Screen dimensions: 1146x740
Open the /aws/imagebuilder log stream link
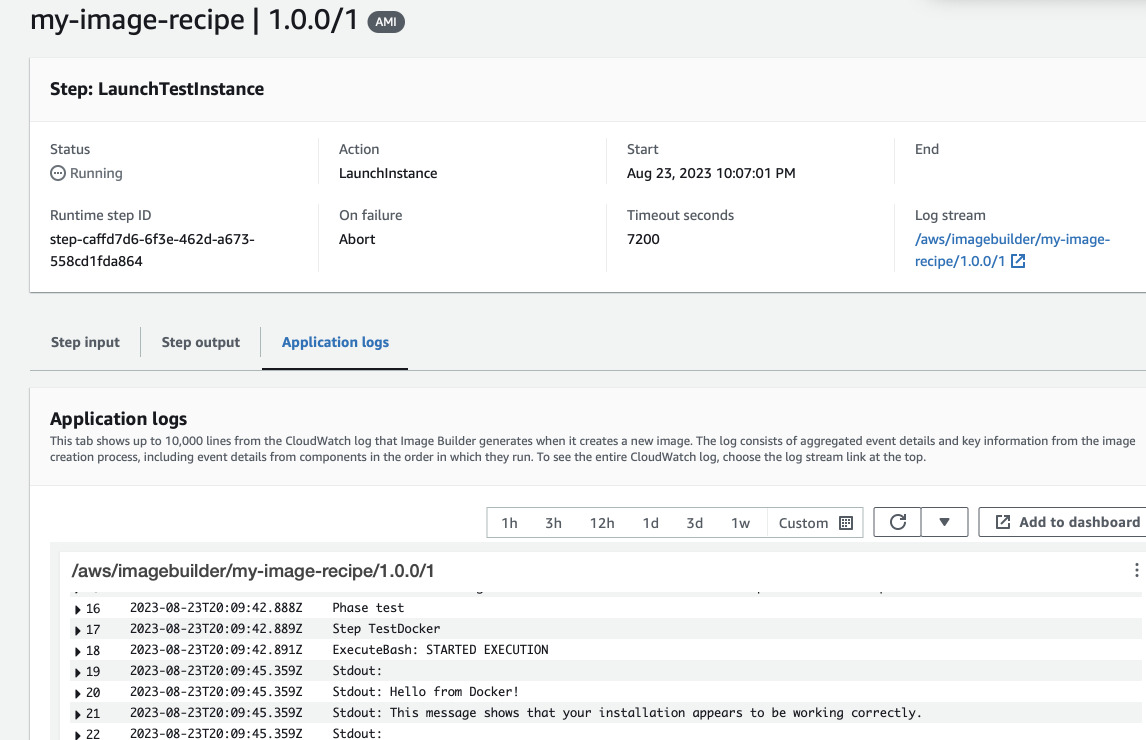click(1012, 250)
